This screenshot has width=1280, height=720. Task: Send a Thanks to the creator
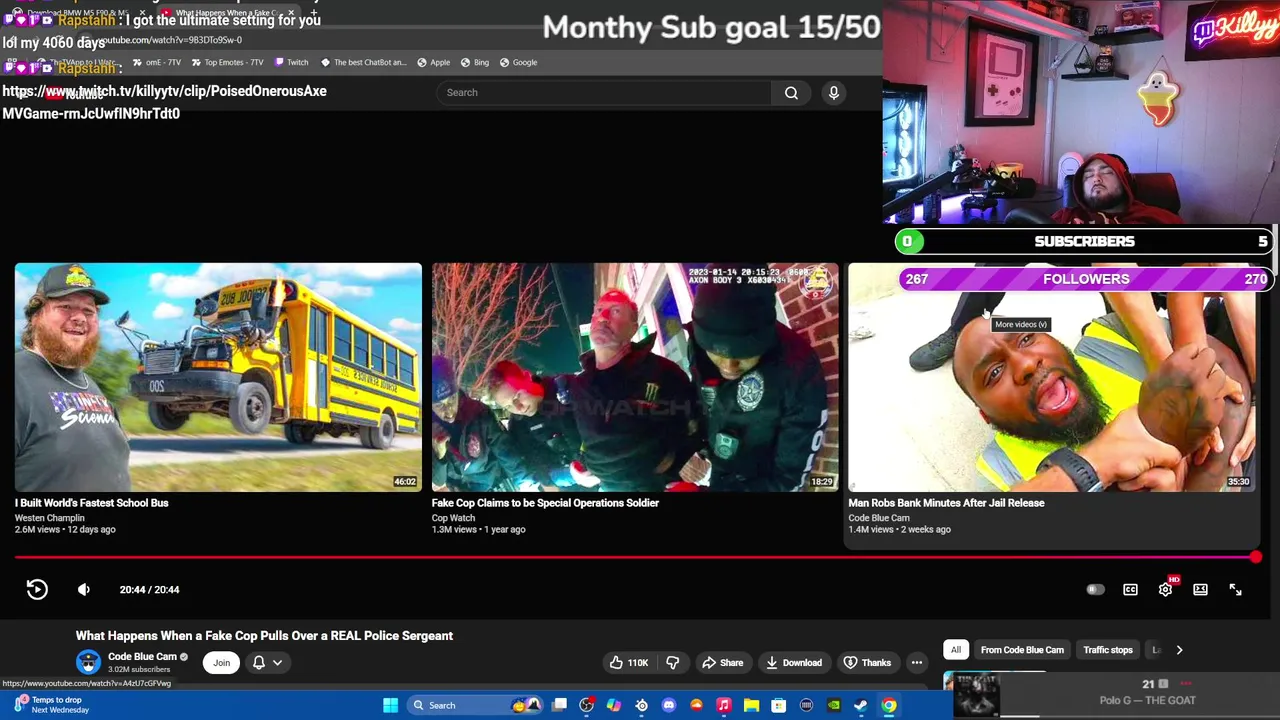[867, 662]
